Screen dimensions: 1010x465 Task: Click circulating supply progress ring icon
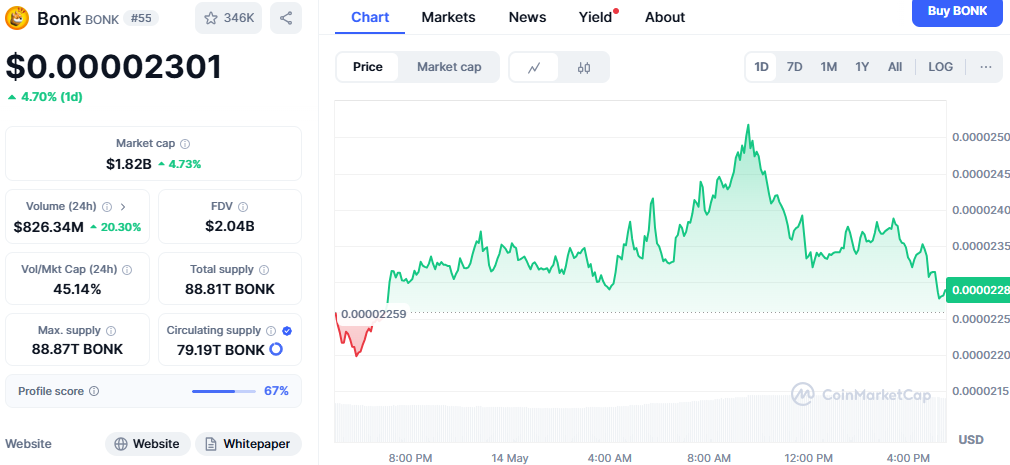276,349
